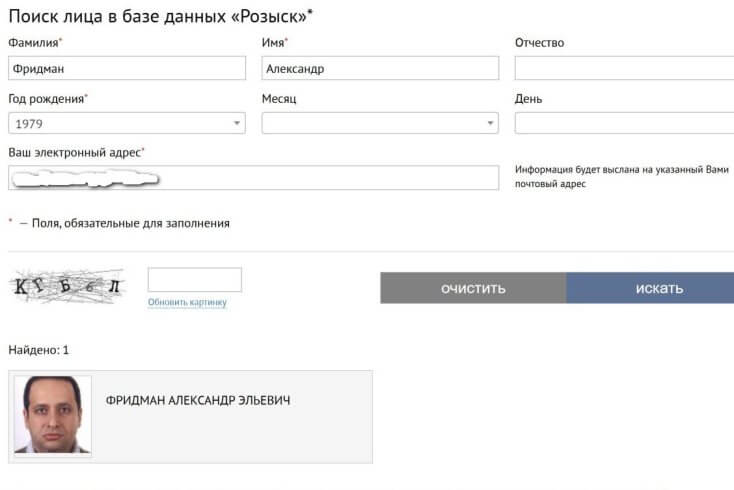Click the captcha code entry box

[195, 280]
